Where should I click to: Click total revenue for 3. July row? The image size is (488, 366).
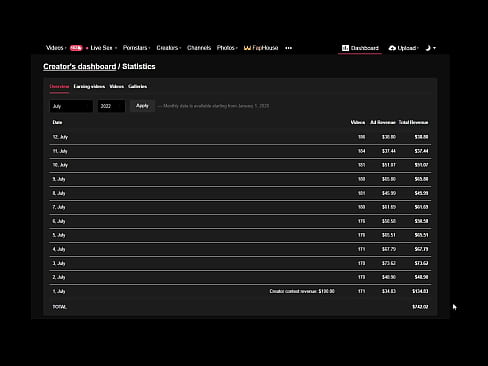pyautogui.click(x=421, y=263)
